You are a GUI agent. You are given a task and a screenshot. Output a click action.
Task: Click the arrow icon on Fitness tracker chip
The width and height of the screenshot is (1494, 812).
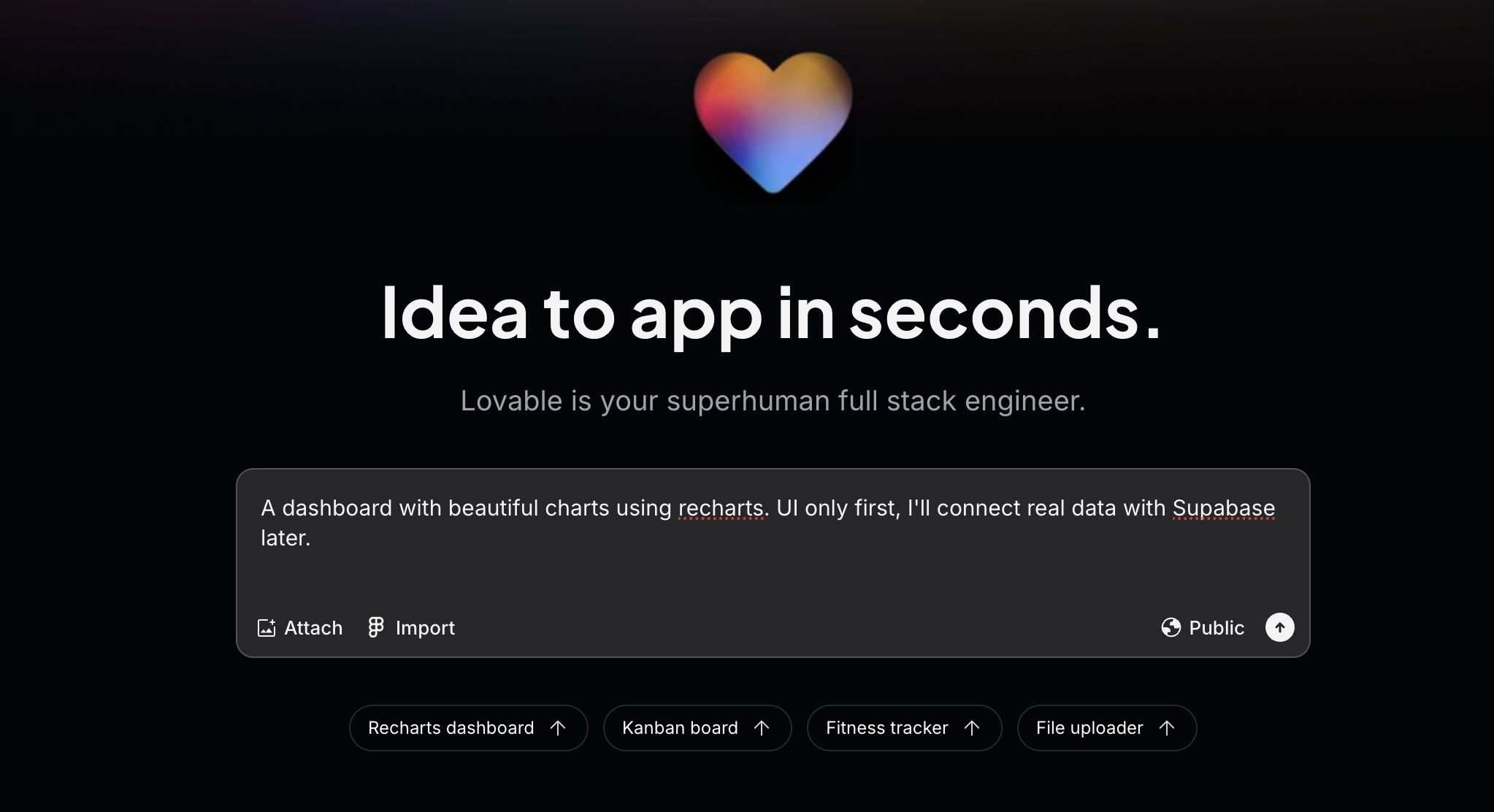(x=972, y=728)
